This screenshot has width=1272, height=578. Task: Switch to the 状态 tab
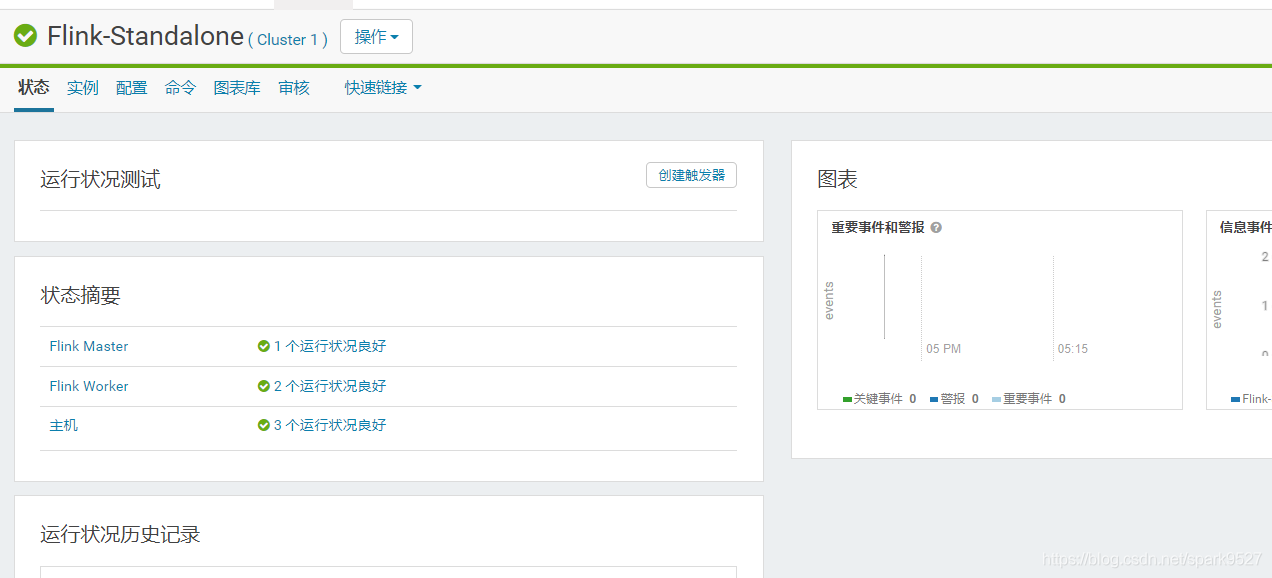[x=34, y=88]
